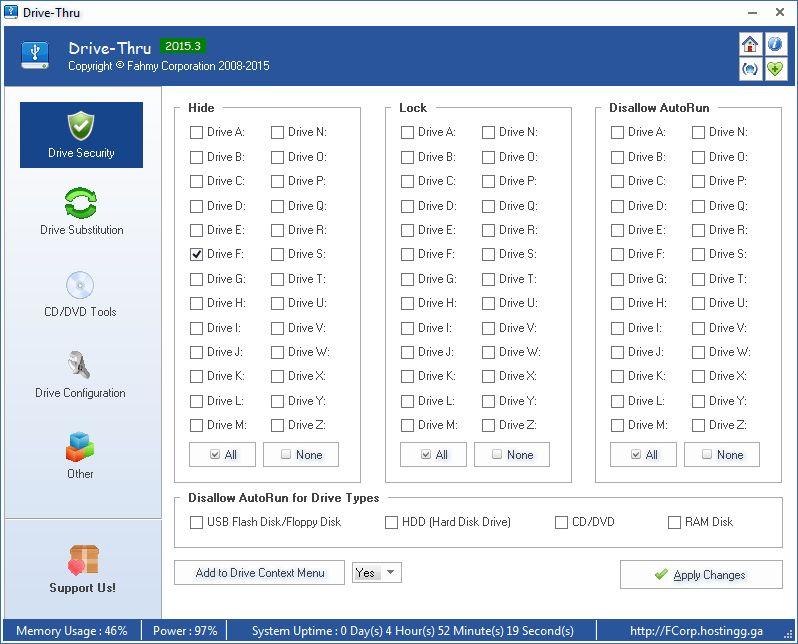Enable Hide for Drive C:
798x644 pixels.
(196, 181)
